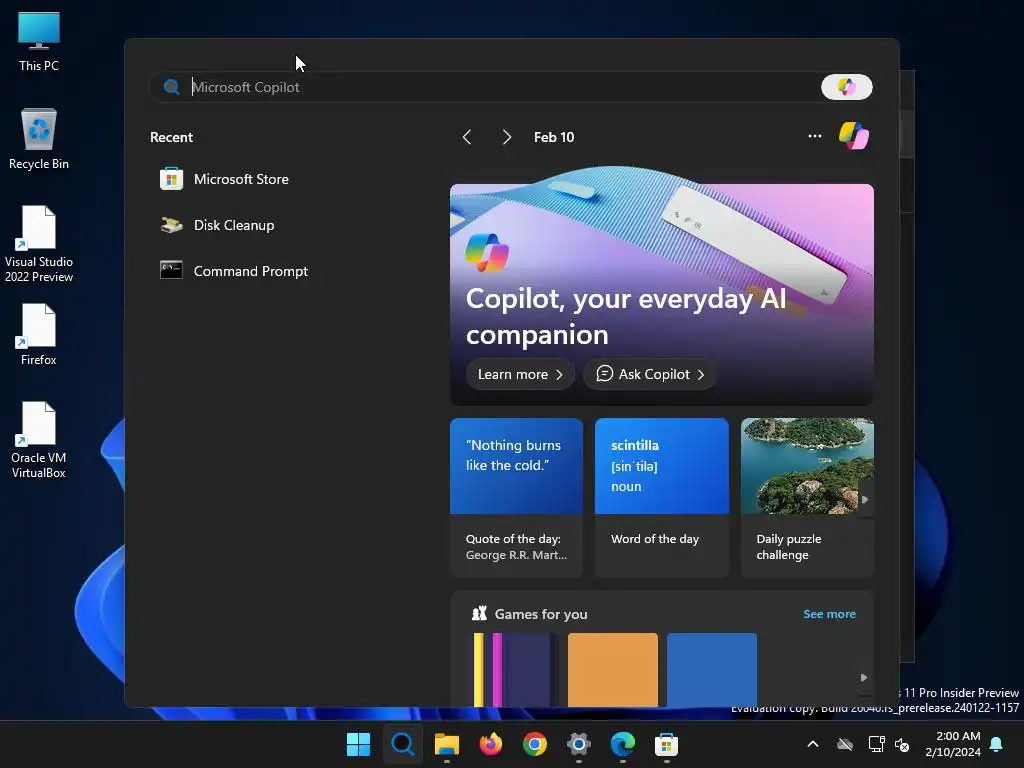Screen dimensions: 1024x768
Task: Open the notification bell icon
Action: coord(997,744)
